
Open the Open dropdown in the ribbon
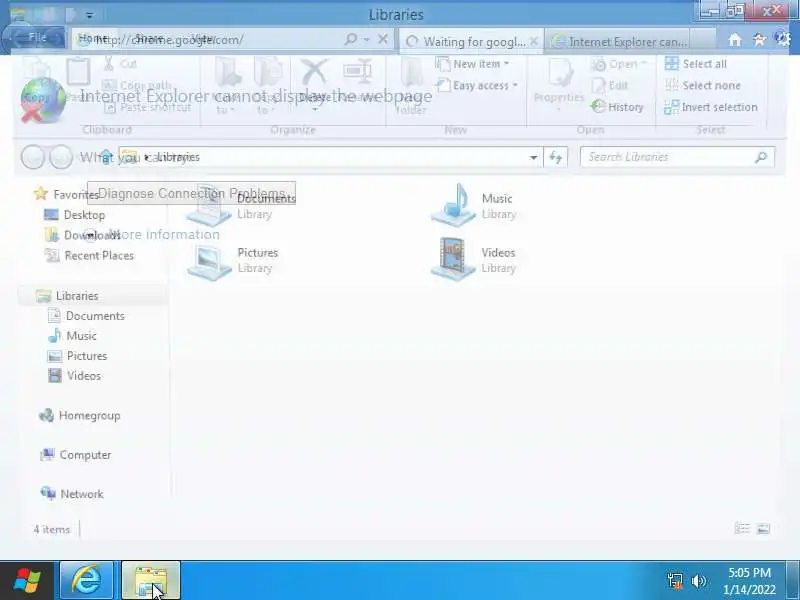click(620, 64)
